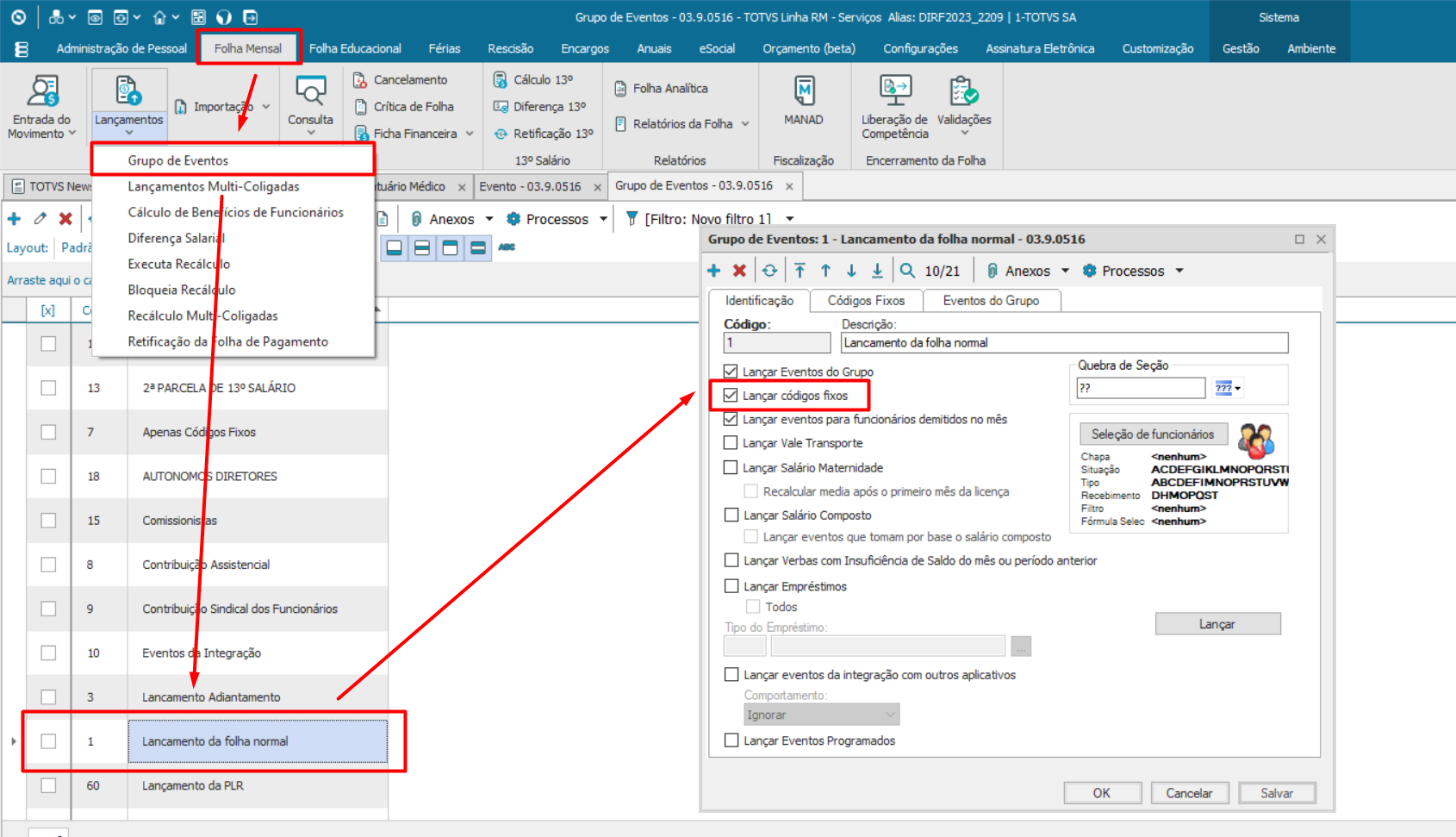Viewport: 1456px width, 837px height.
Task: Open Processos dropdown in the main toolbar
Action: point(603,219)
